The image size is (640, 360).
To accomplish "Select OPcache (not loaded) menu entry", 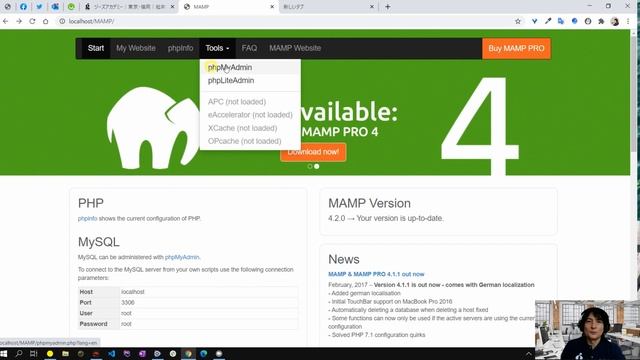I will click(244, 141).
